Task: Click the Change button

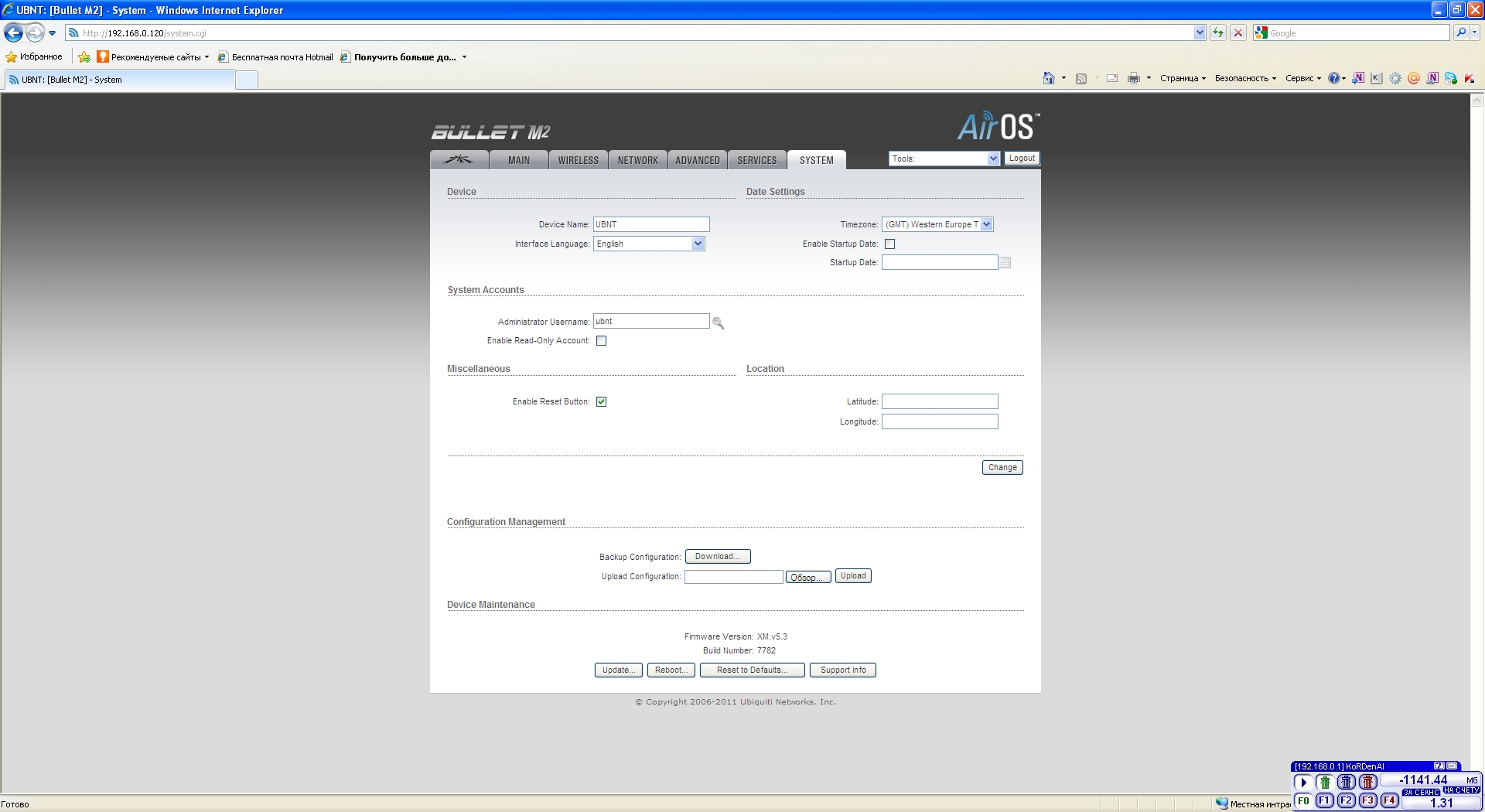Action: [1002, 468]
